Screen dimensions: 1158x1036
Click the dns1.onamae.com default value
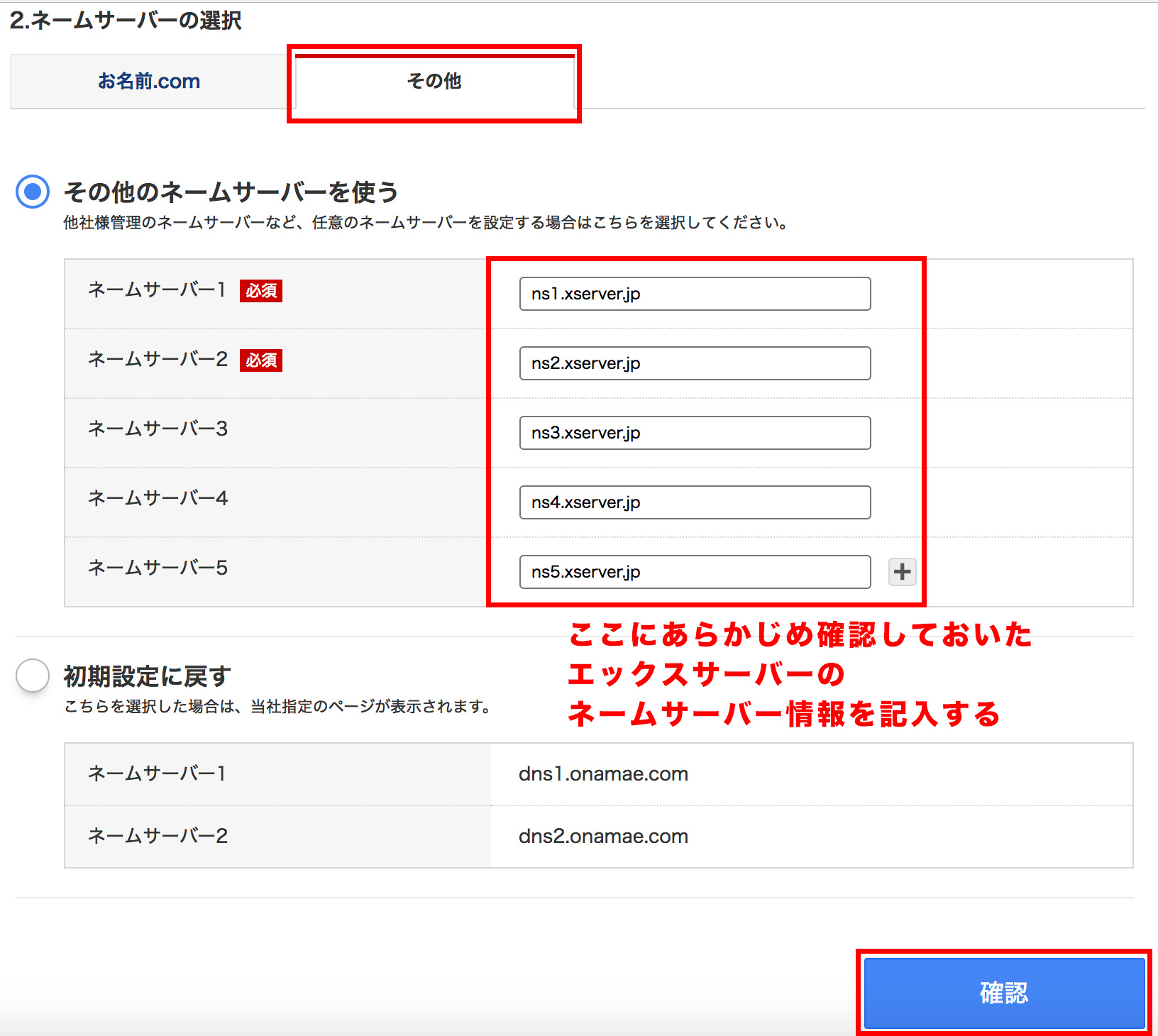pyautogui.click(x=603, y=774)
